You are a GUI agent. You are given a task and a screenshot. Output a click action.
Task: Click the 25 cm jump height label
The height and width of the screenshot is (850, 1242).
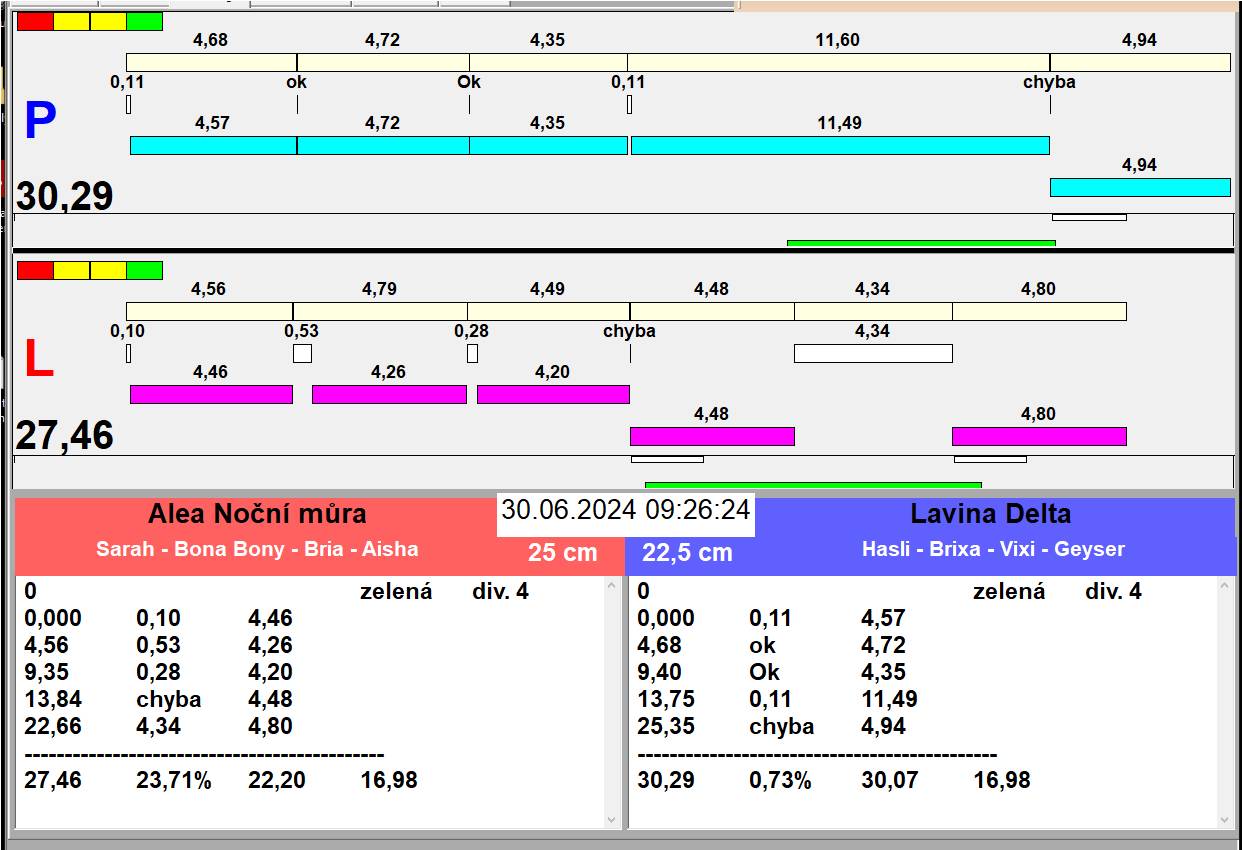562,552
